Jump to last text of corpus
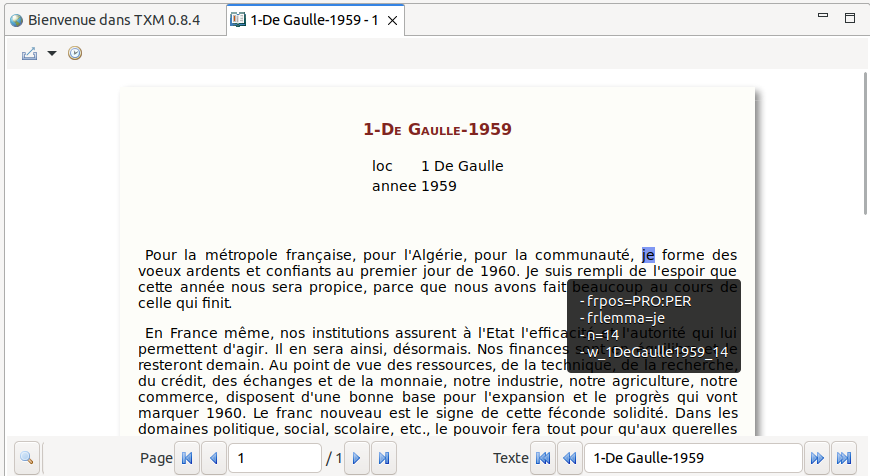870x476 pixels. pyautogui.click(x=843, y=458)
